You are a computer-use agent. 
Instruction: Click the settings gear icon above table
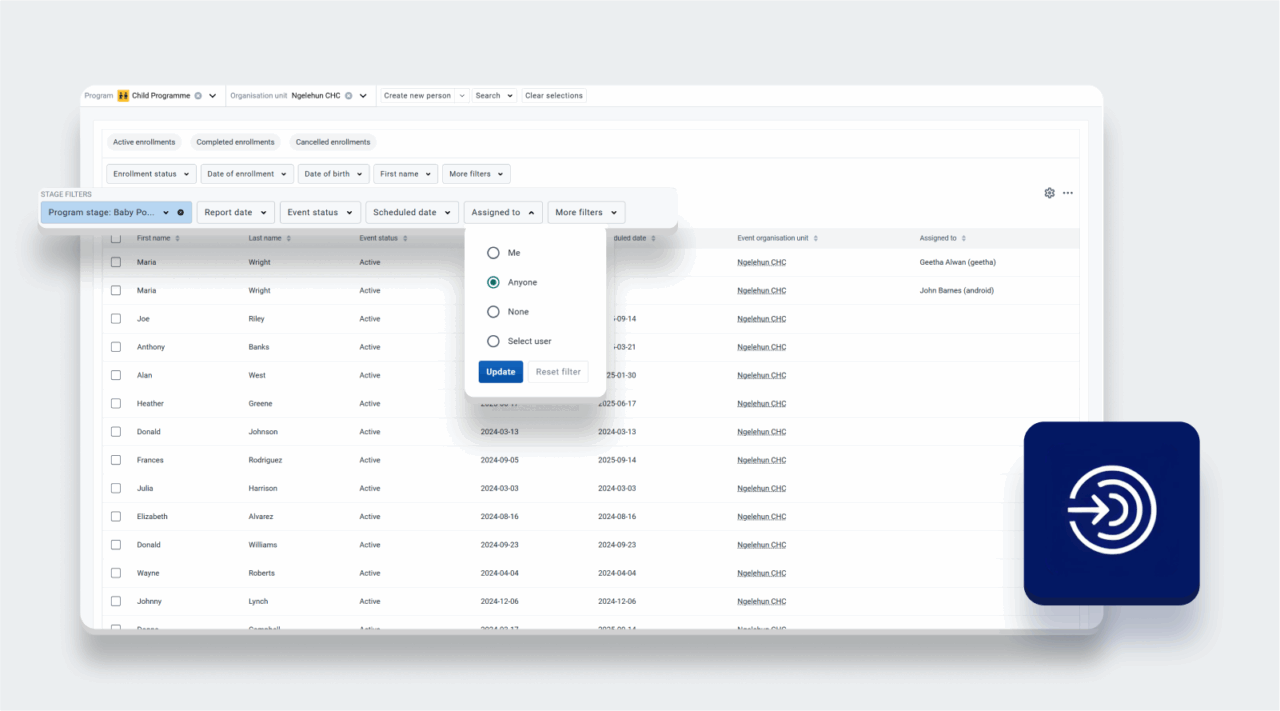pyautogui.click(x=1049, y=193)
